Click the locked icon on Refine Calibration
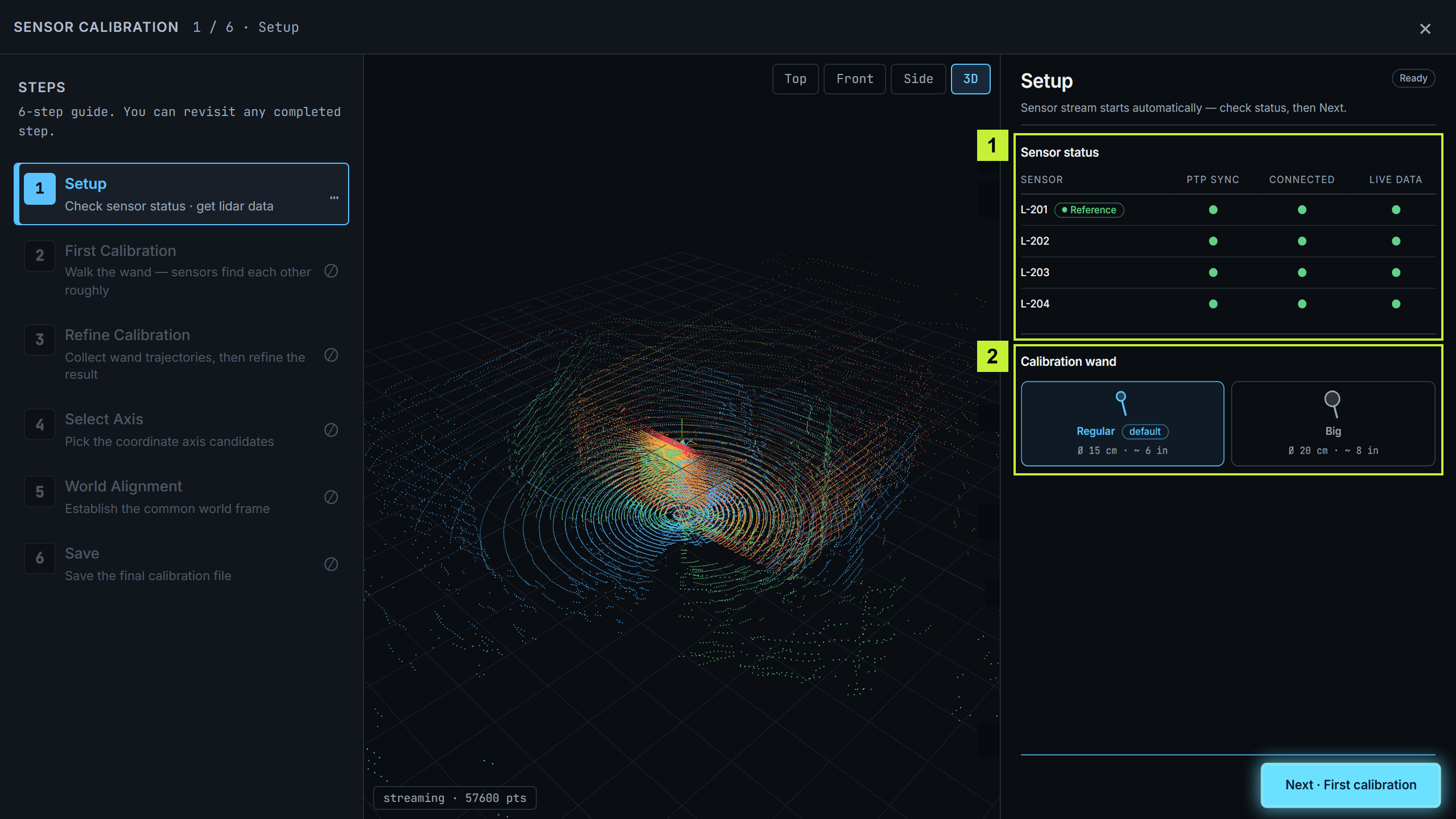 [331, 355]
